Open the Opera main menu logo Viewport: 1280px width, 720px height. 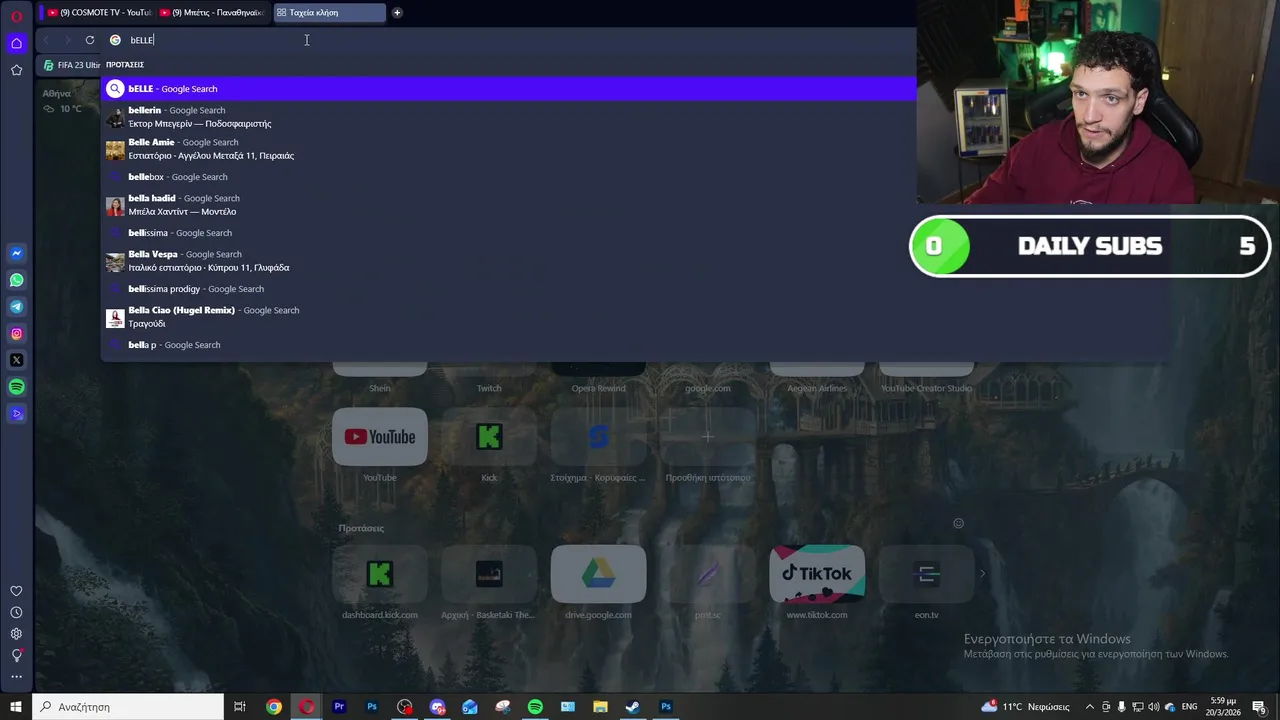click(16, 16)
